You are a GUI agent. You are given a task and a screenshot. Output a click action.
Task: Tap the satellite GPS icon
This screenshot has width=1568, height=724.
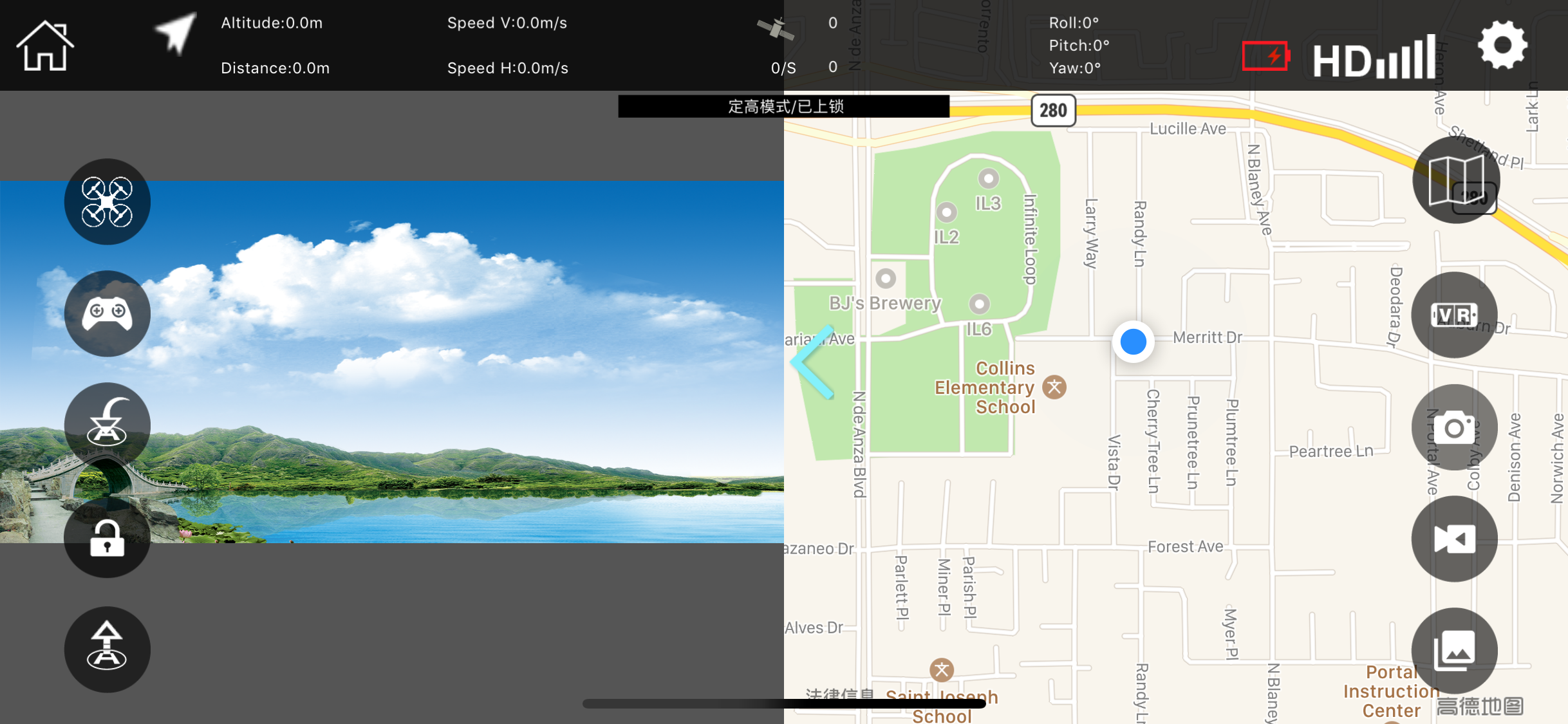(x=775, y=29)
